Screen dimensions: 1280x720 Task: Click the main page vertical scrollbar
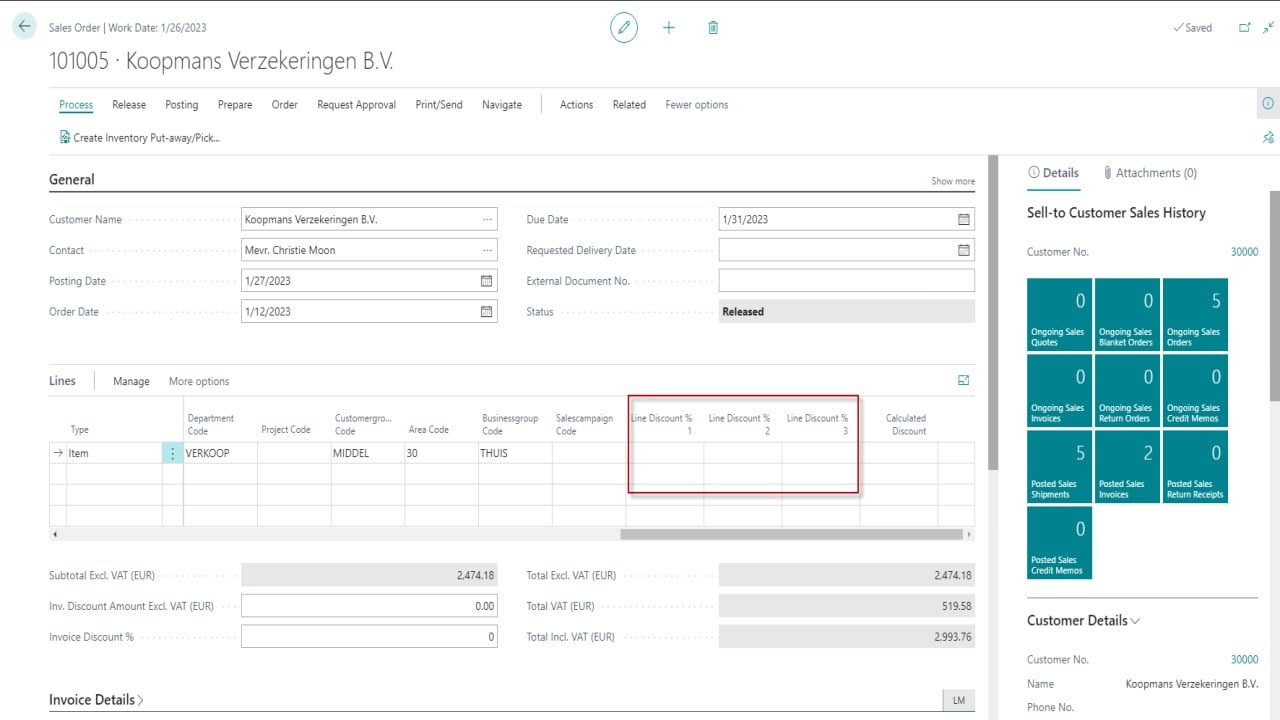991,312
